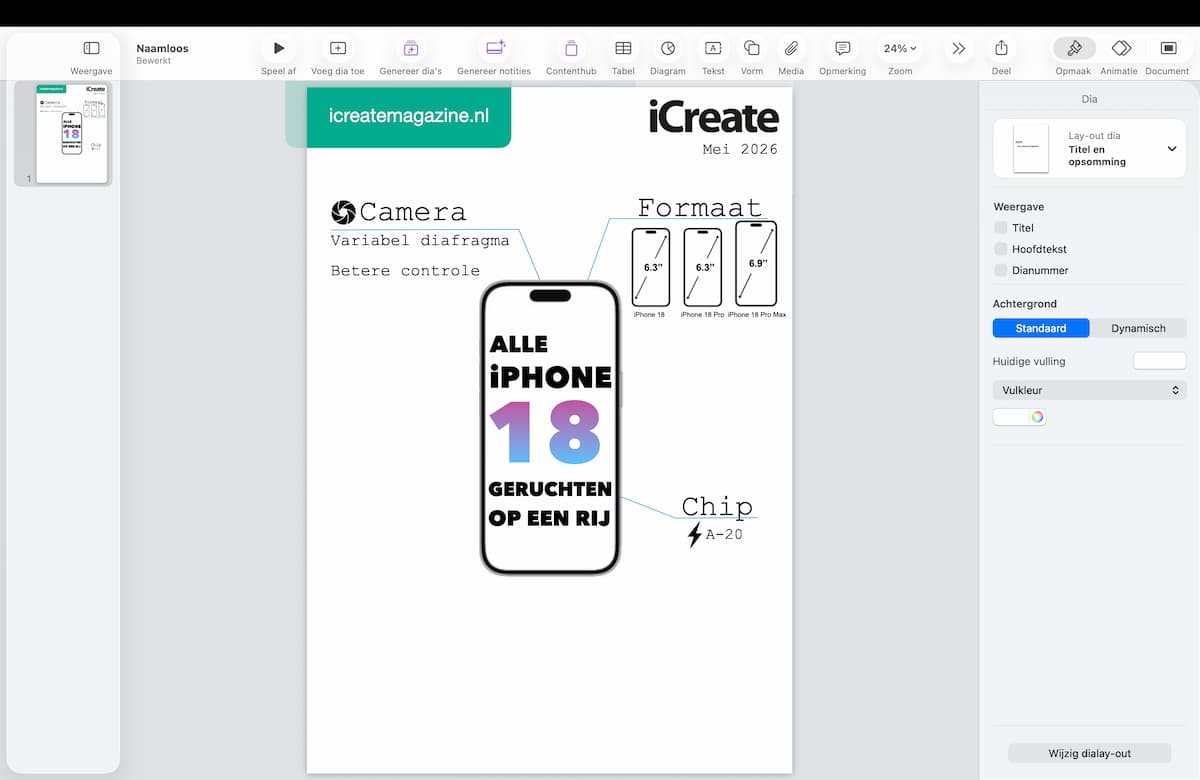Viewport: 1200px width, 780px height.
Task: Click the white fill color swatch
Action: click(x=1011, y=417)
